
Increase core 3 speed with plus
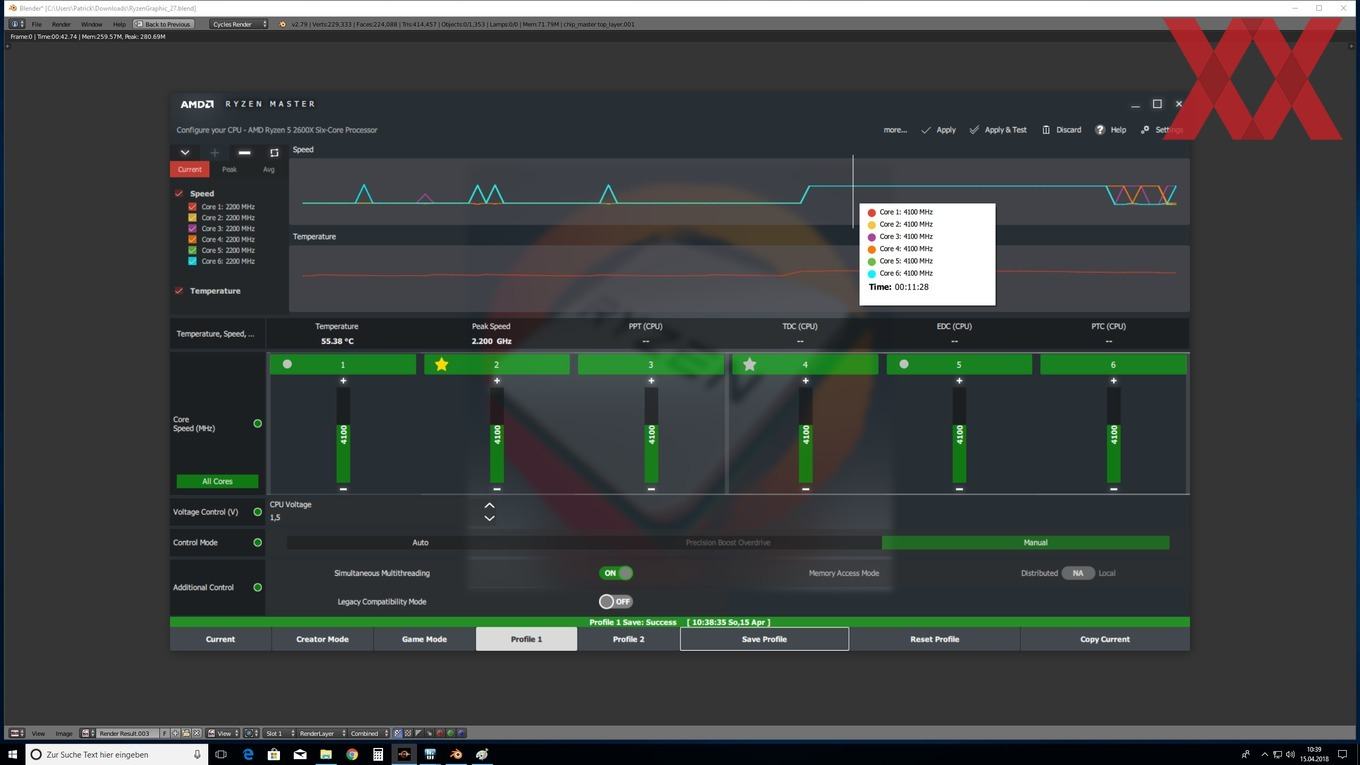[651, 381]
